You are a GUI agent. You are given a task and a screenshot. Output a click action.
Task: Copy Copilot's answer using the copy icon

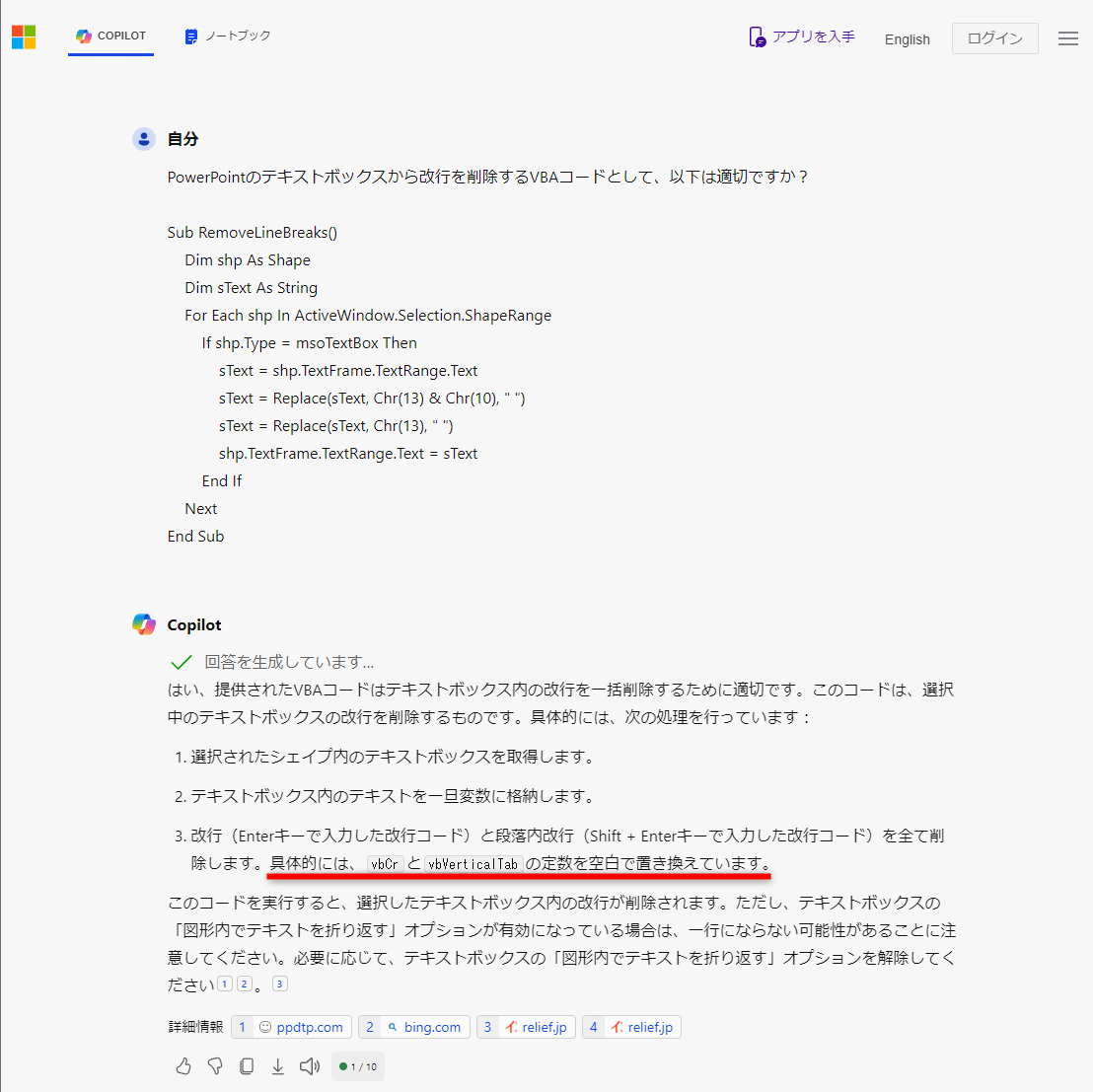point(246,1066)
